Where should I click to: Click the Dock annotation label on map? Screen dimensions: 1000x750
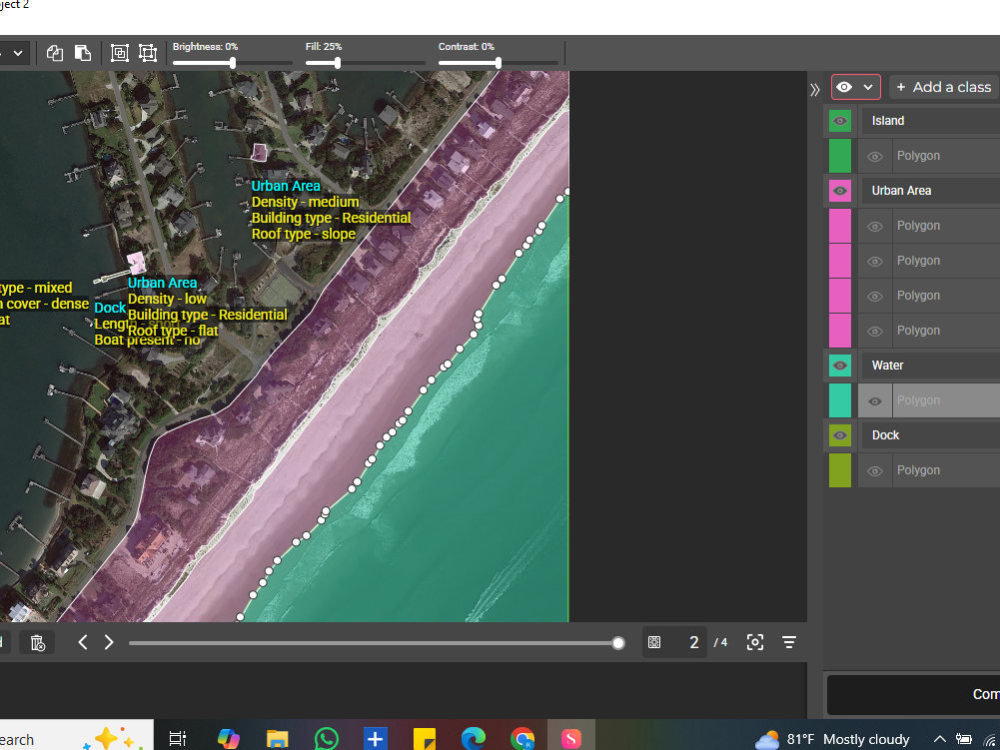point(110,308)
